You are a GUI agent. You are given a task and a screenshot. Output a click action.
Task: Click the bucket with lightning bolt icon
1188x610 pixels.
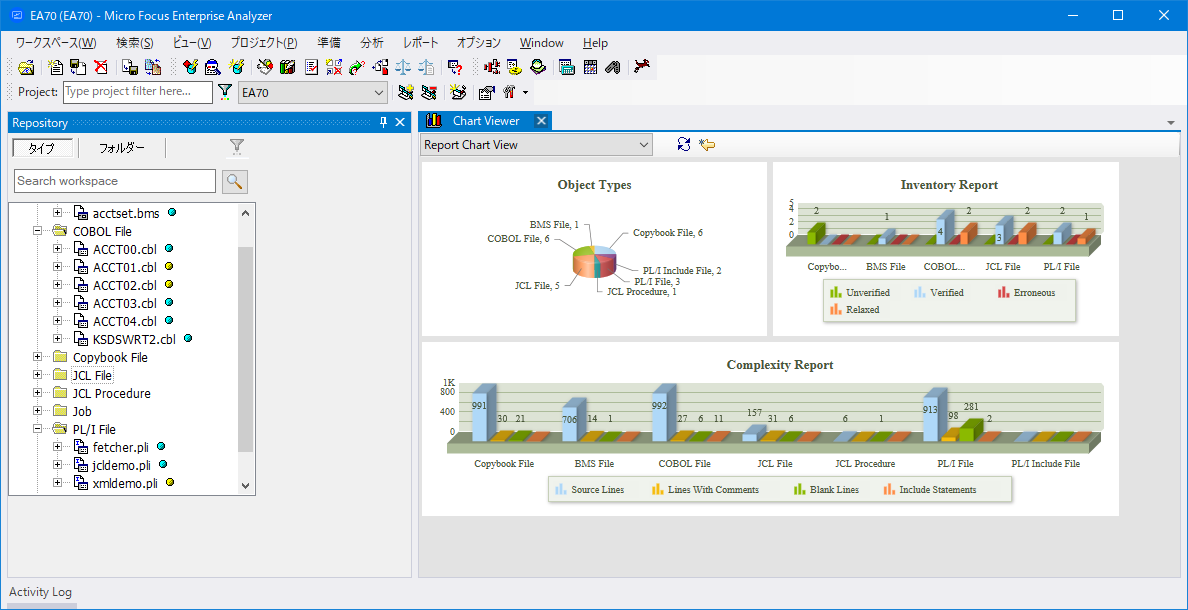tap(236, 67)
